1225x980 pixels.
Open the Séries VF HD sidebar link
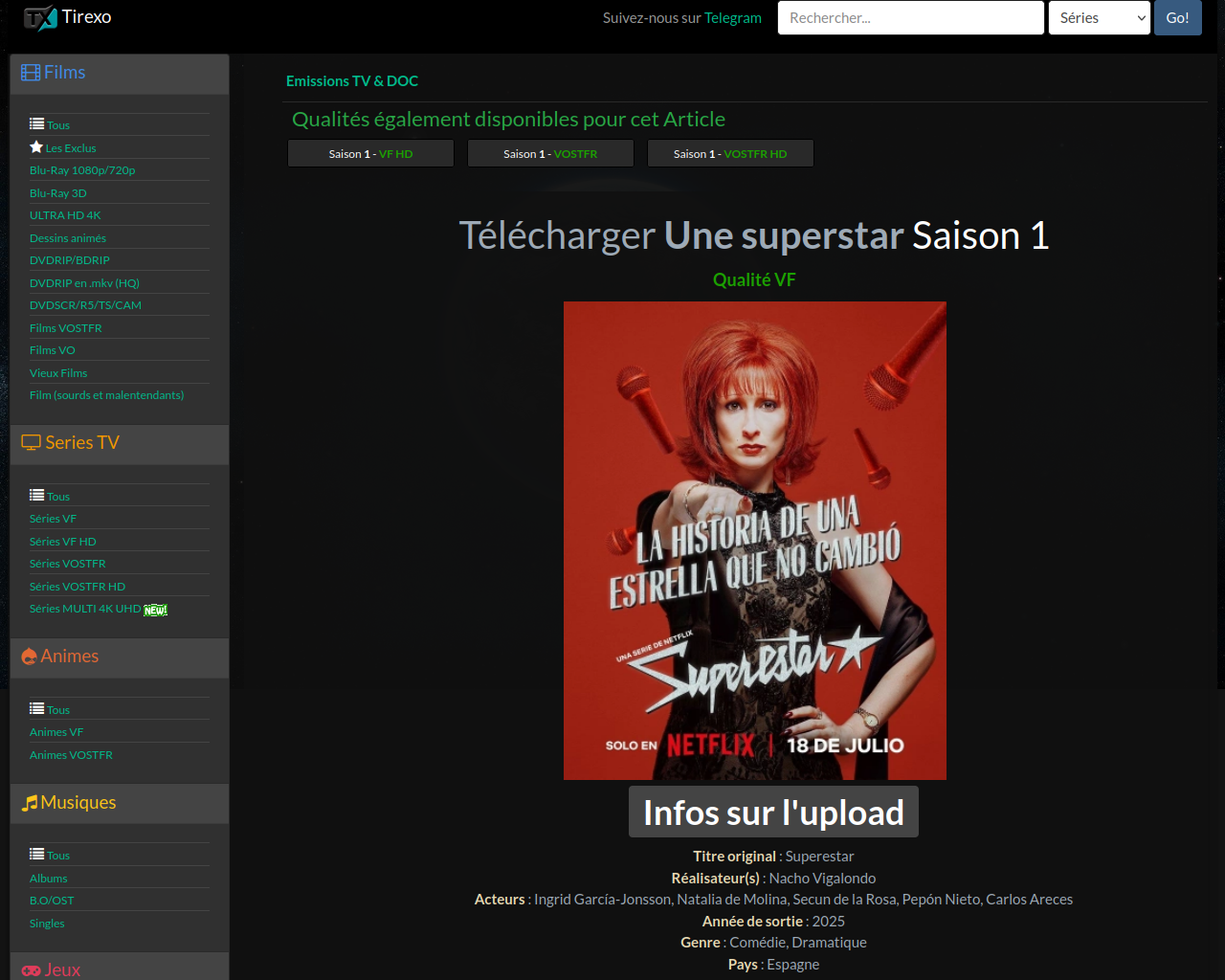click(x=63, y=542)
